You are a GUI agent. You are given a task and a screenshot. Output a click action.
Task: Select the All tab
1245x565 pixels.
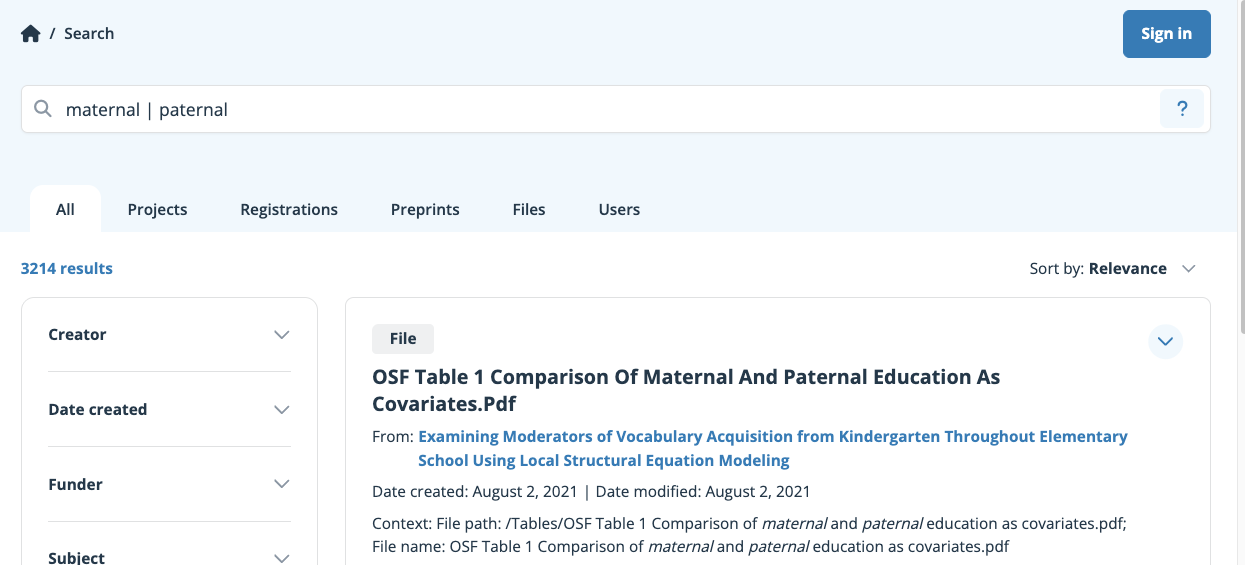pos(65,209)
